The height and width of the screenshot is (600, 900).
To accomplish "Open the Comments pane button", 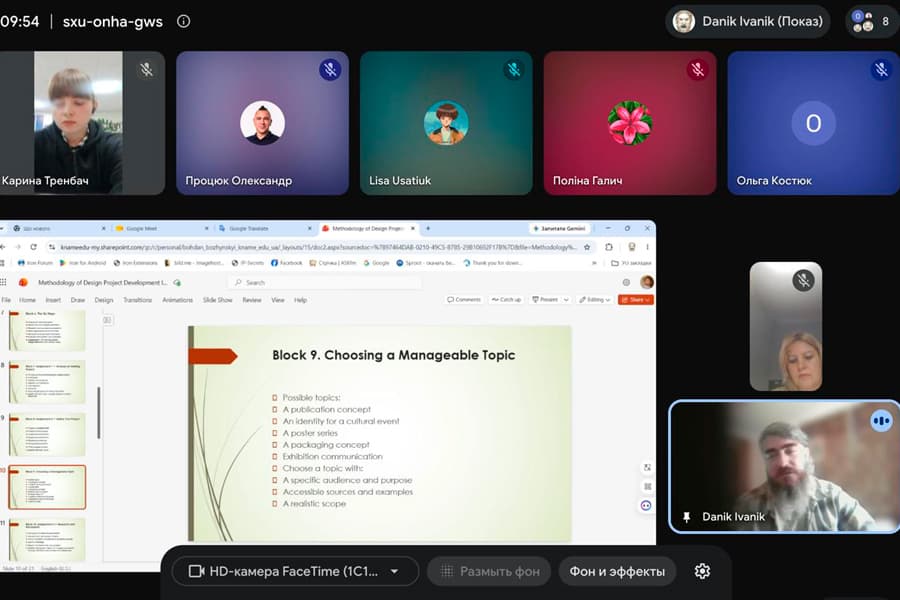I will (x=464, y=300).
